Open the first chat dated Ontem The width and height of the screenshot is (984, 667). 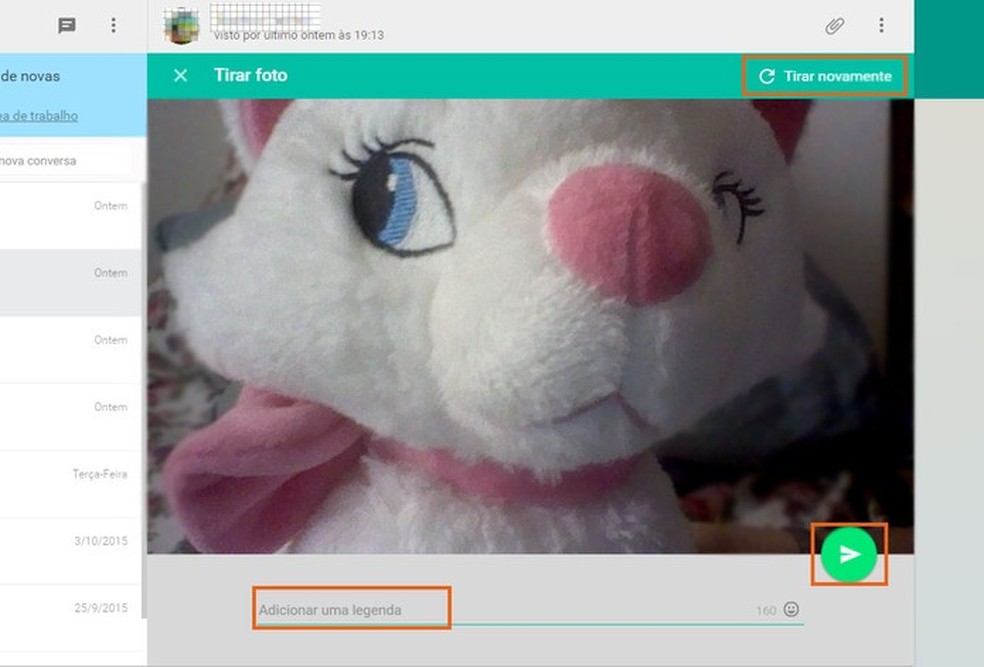point(70,216)
